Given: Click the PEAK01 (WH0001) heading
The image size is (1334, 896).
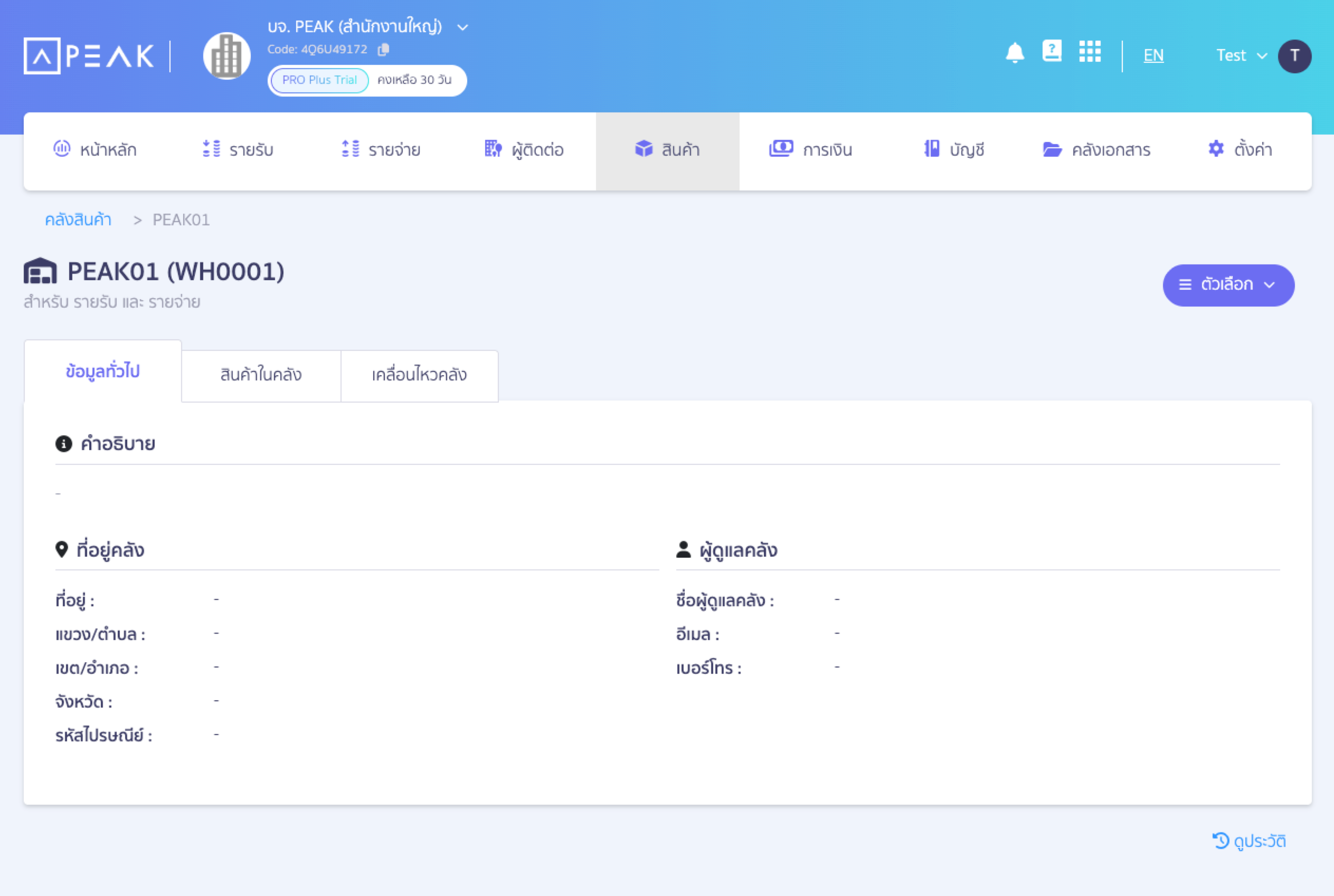Looking at the screenshot, I should coord(175,271).
